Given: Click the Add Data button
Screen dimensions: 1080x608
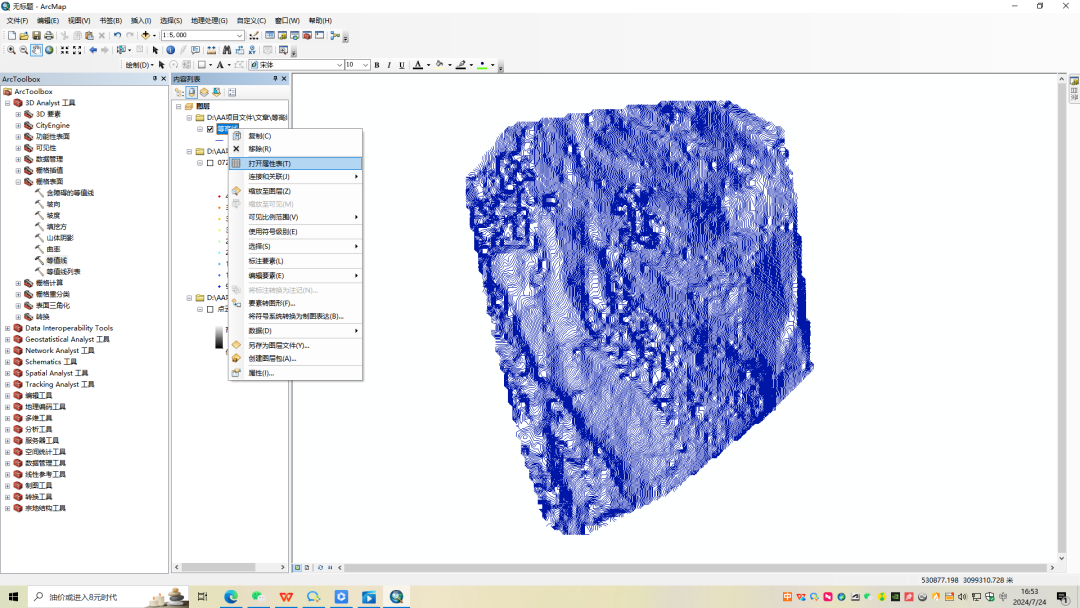Looking at the screenshot, I should point(145,35).
